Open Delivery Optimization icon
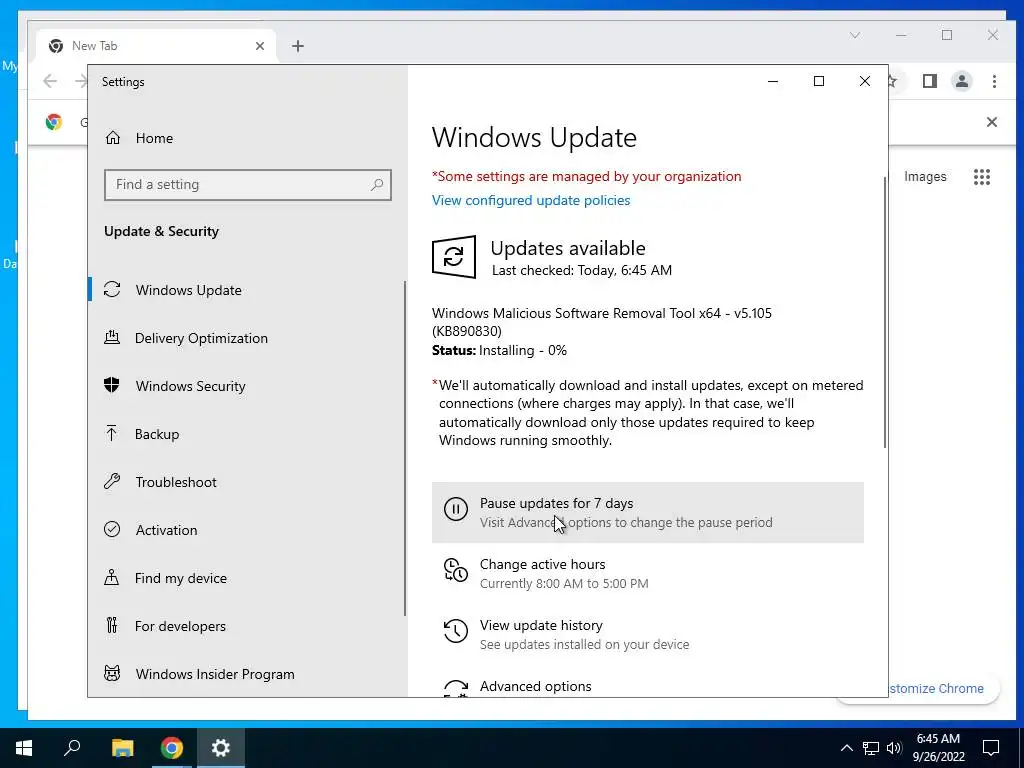The image size is (1024, 768). 112,338
